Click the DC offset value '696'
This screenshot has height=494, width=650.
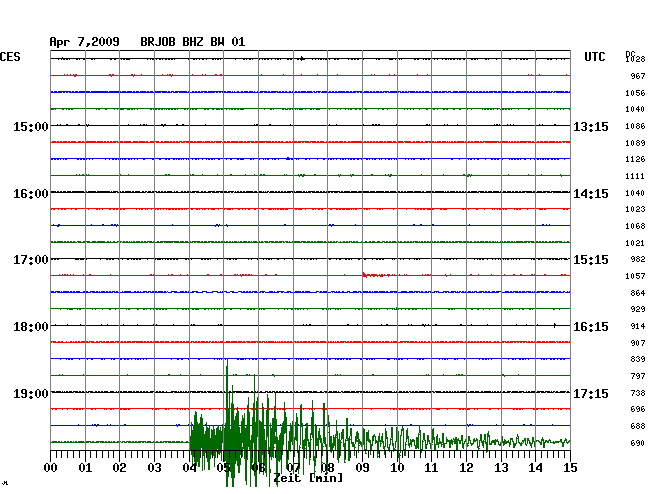[638, 409]
